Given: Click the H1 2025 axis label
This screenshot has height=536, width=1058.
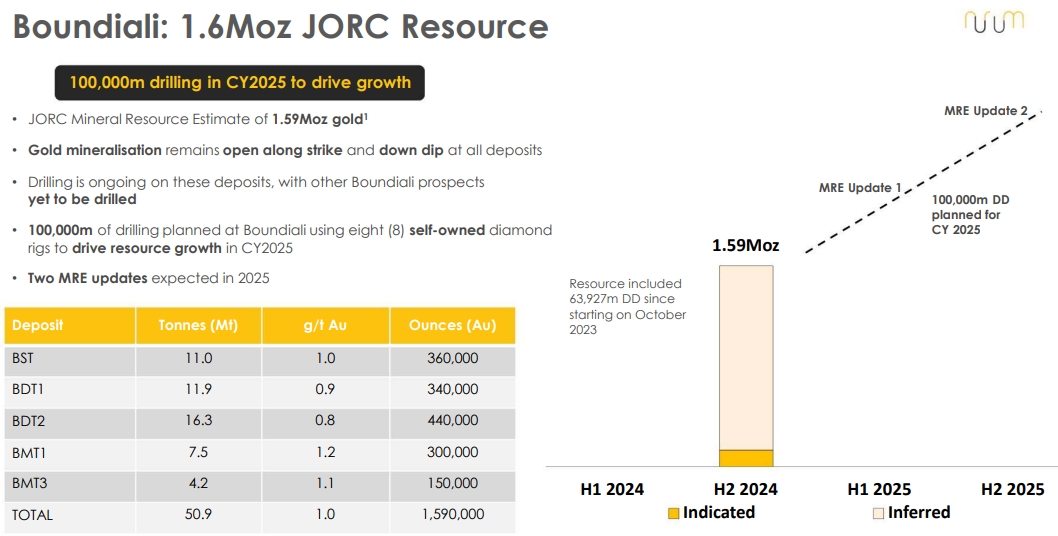Looking at the screenshot, I should point(879,489).
